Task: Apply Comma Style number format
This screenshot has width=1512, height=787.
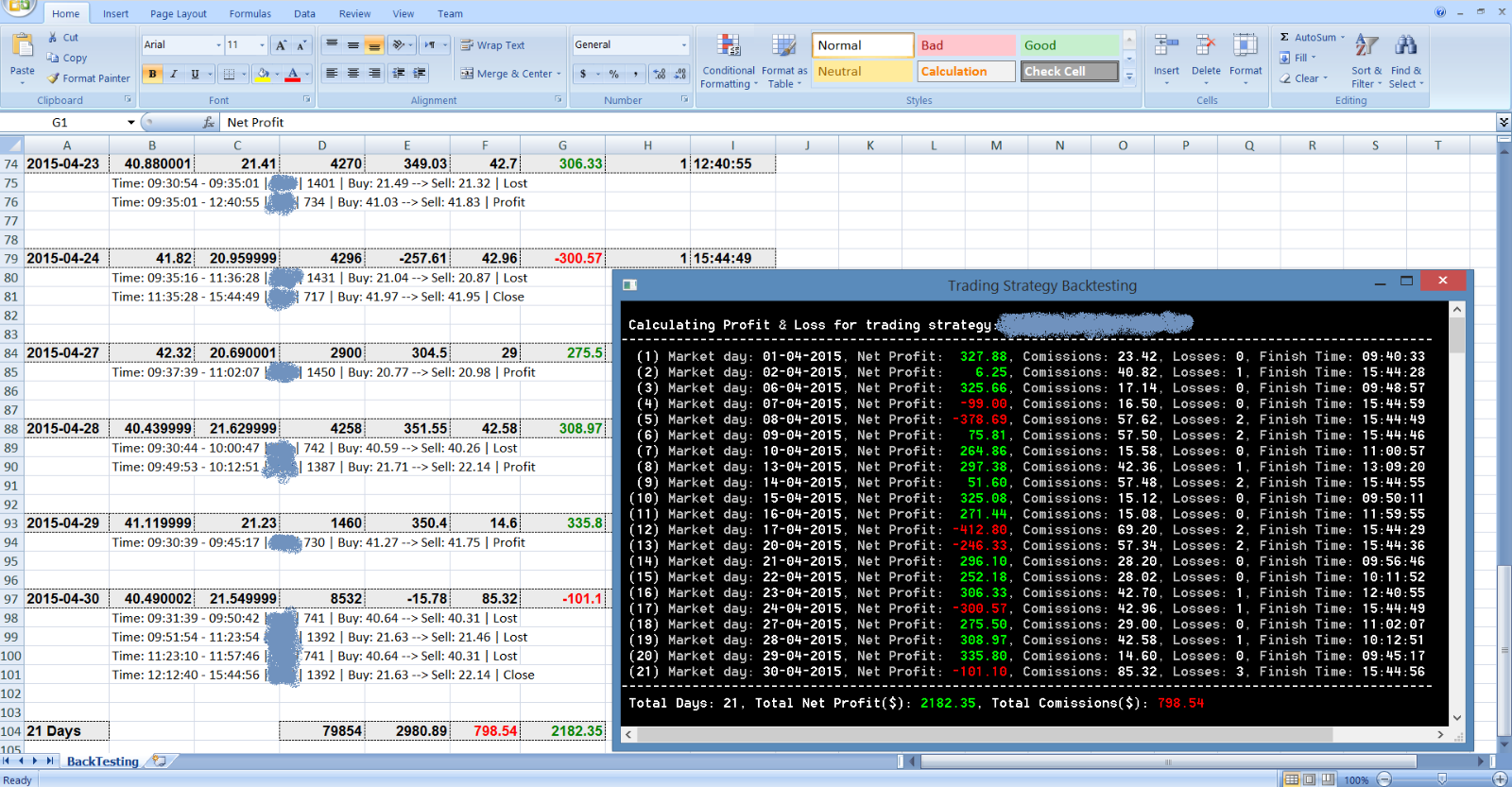Action: pyautogui.click(x=636, y=74)
